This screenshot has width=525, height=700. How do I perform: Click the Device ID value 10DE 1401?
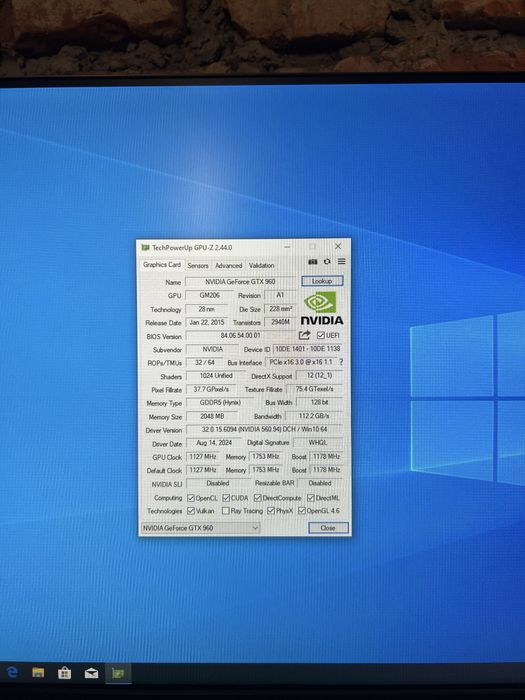point(308,349)
